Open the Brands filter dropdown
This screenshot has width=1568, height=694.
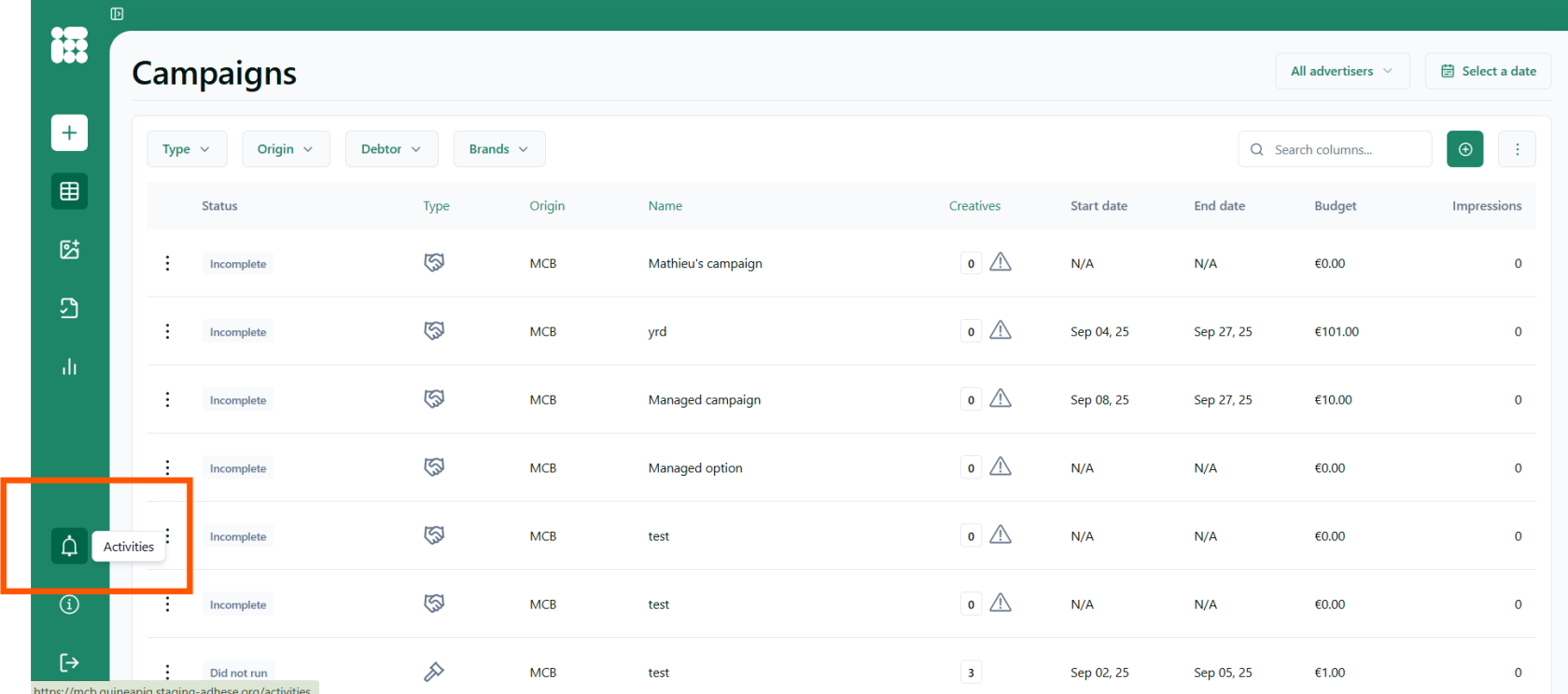coord(498,149)
